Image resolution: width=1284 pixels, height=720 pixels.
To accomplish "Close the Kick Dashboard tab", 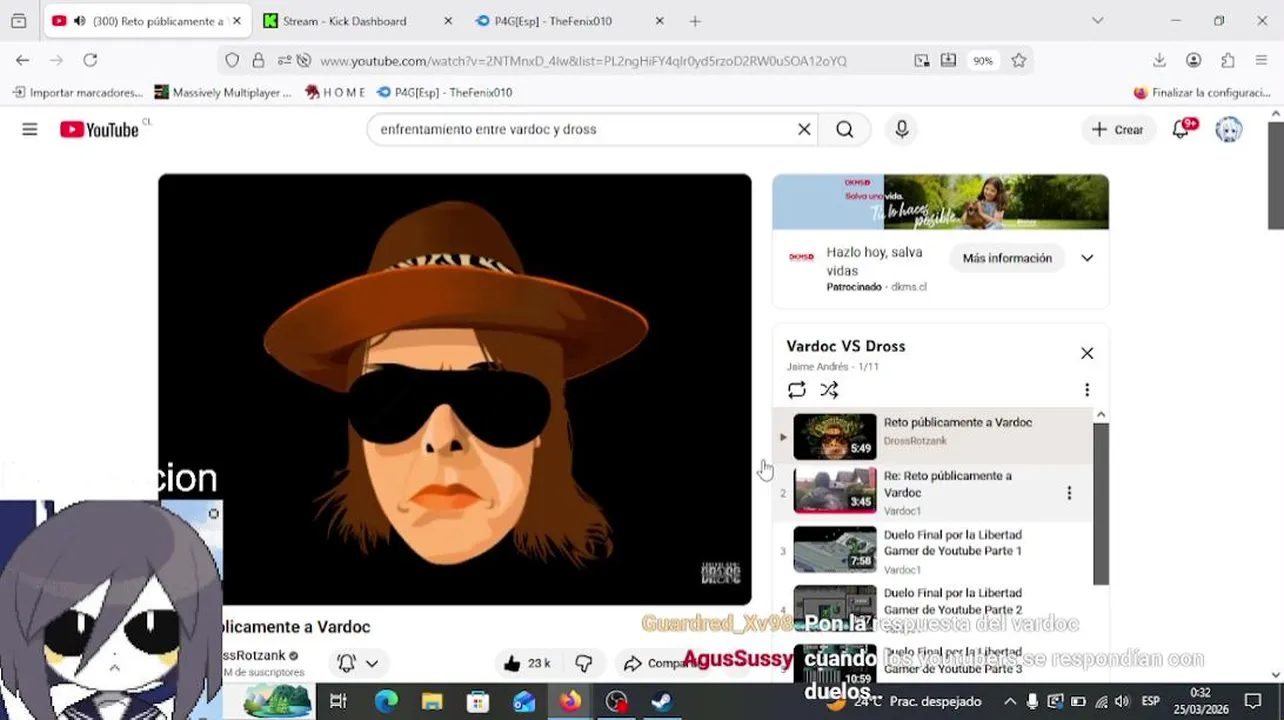I will tap(447, 21).
